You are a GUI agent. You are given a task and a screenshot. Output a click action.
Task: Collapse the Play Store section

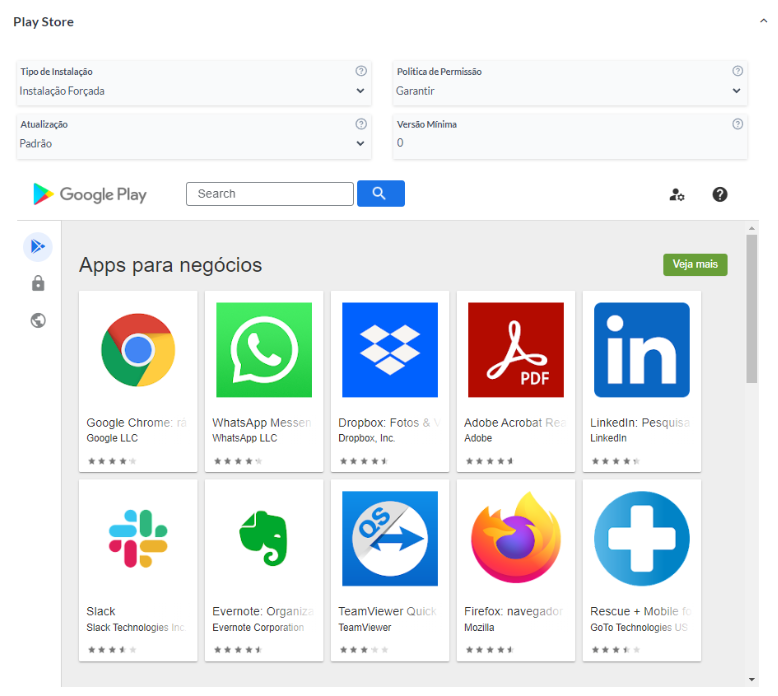[x=764, y=21]
